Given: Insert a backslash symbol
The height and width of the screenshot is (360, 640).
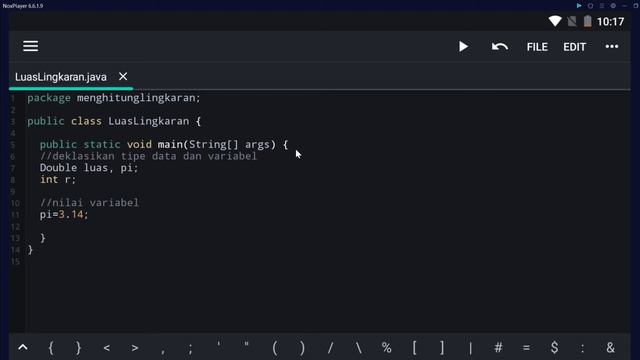Looking at the screenshot, I should 358,348.
